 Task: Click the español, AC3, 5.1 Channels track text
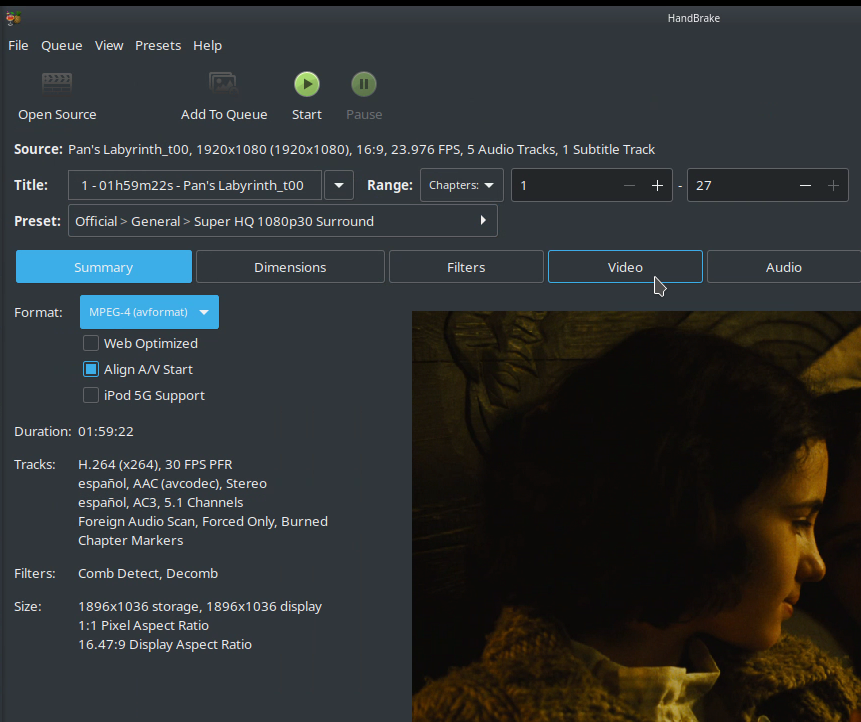click(160, 502)
